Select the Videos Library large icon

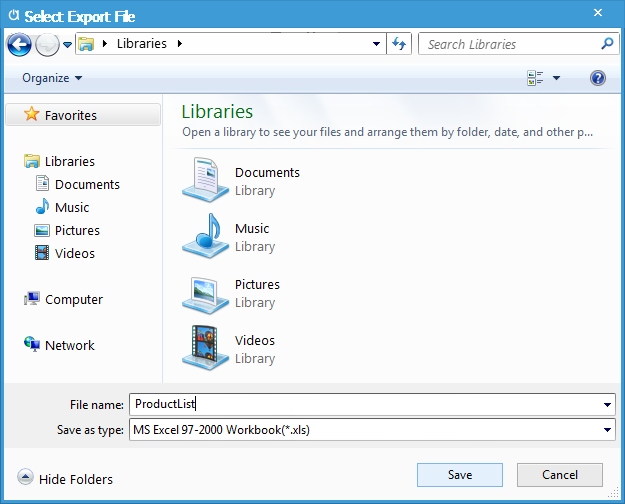pos(205,348)
